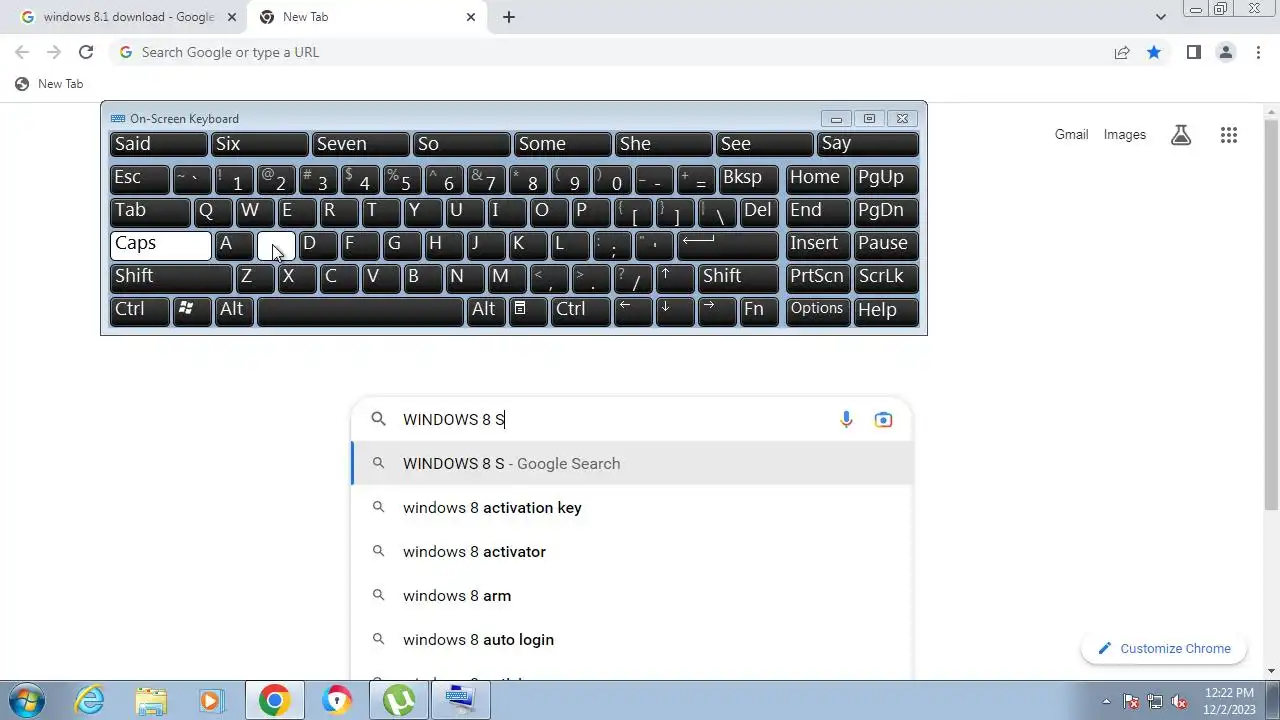1280x720 pixels.
Task: Click the Tab key on keyboard
Action: click(x=149, y=211)
